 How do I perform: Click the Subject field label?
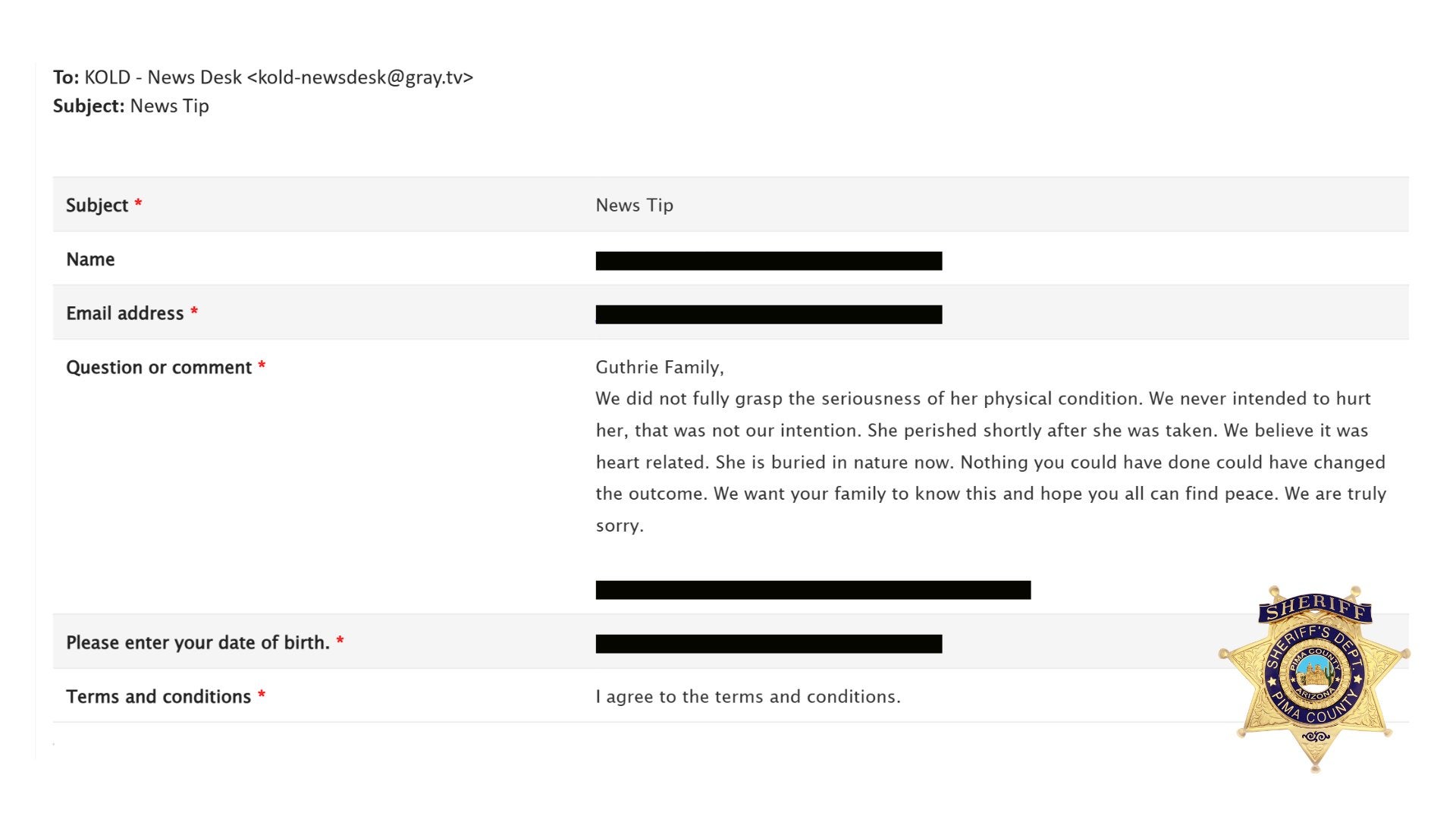[x=97, y=205]
